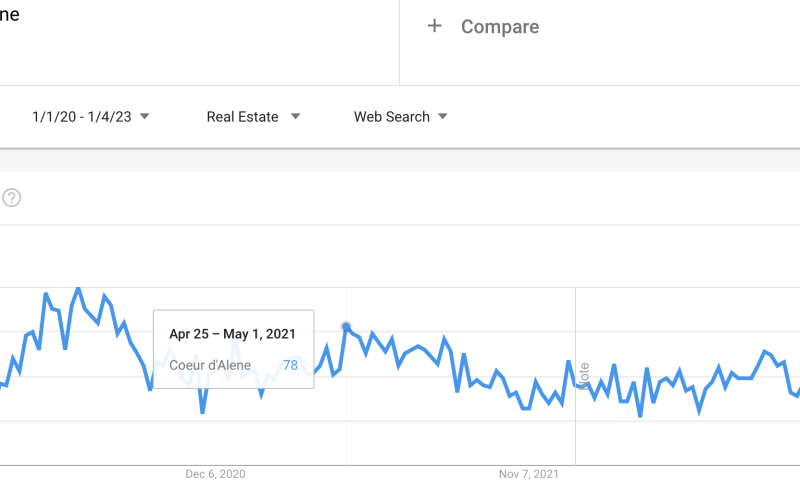Expand the Real Estate category dropdown
Viewport: 800px width, 500px height.
[243, 117]
